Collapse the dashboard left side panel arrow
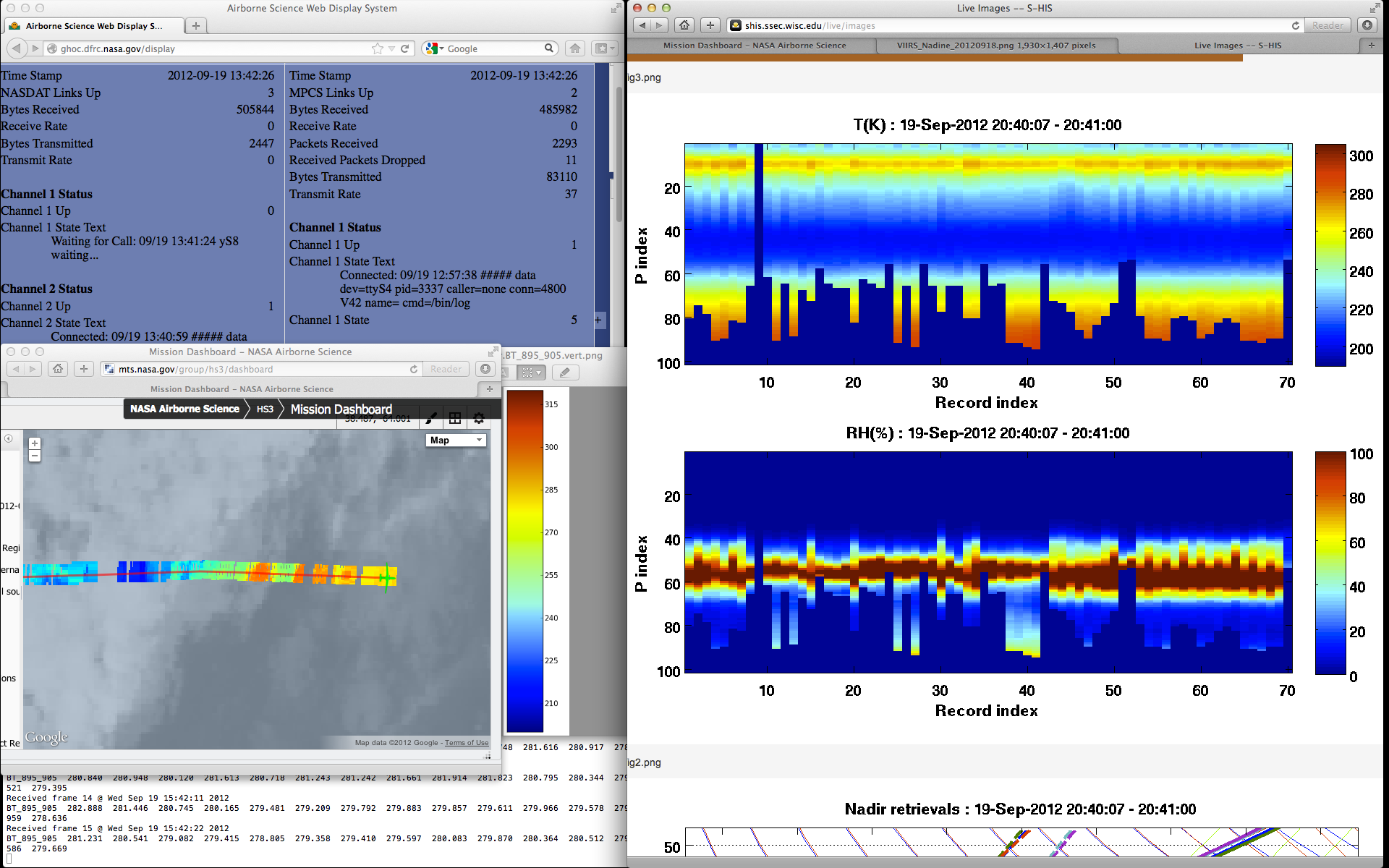 coord(9,438)
